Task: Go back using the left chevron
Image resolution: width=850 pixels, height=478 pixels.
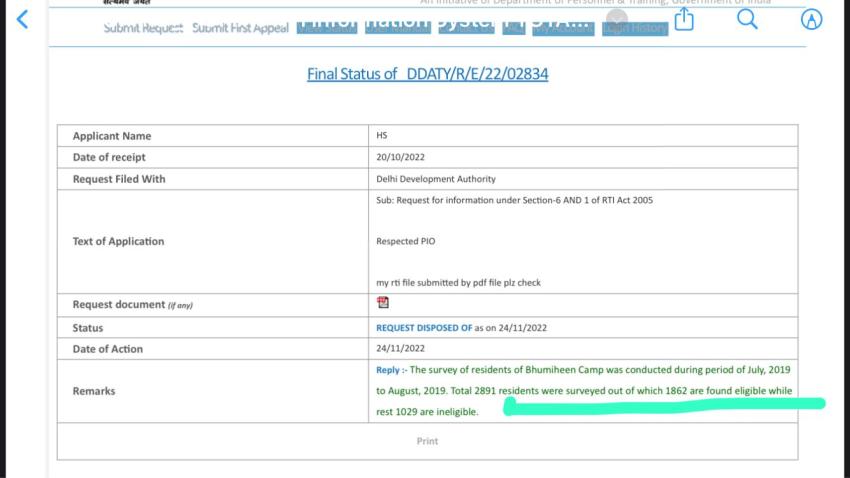Action: point(22,20)
